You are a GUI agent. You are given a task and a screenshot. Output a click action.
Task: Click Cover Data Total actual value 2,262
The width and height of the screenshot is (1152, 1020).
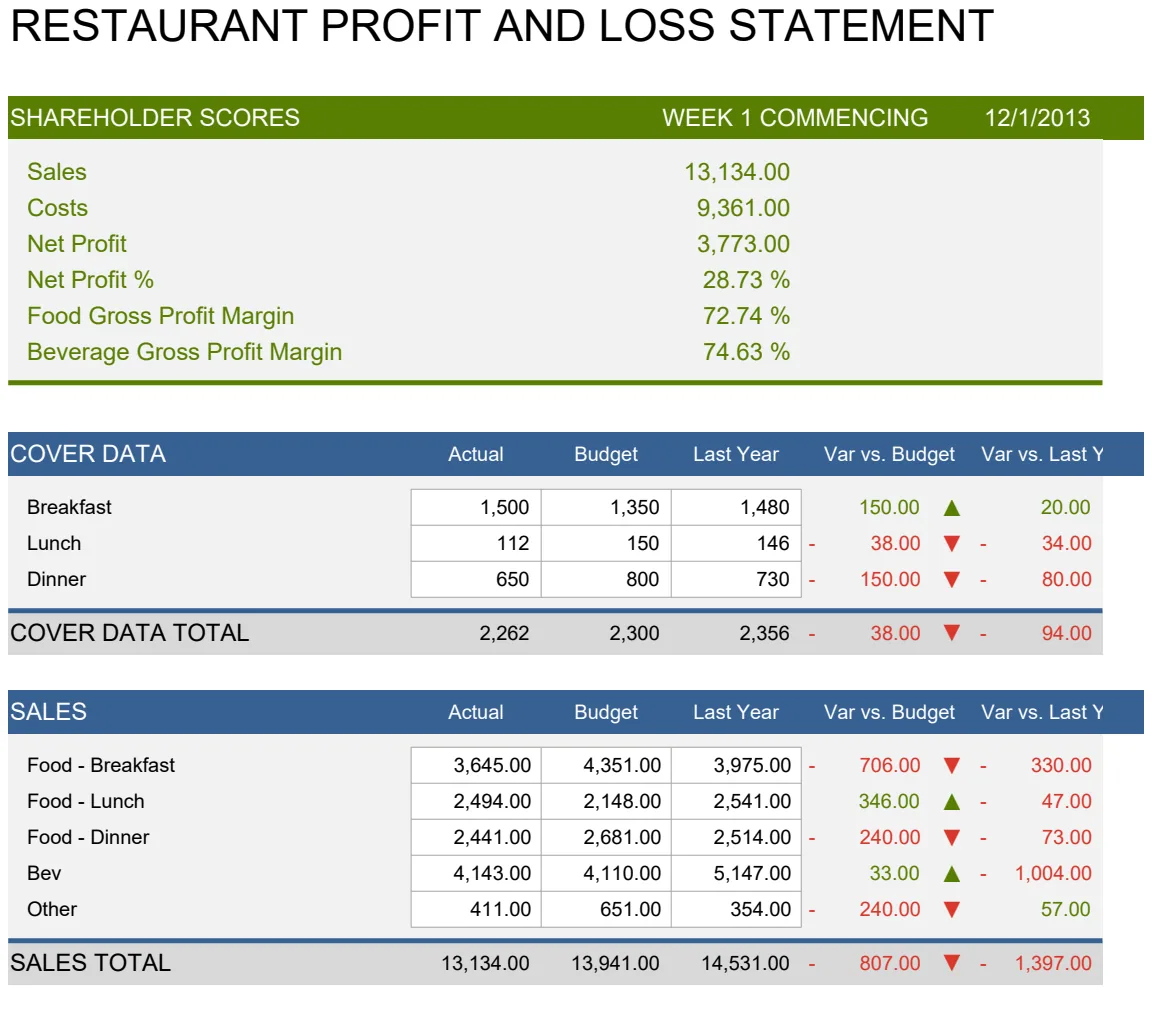(504, 633)
